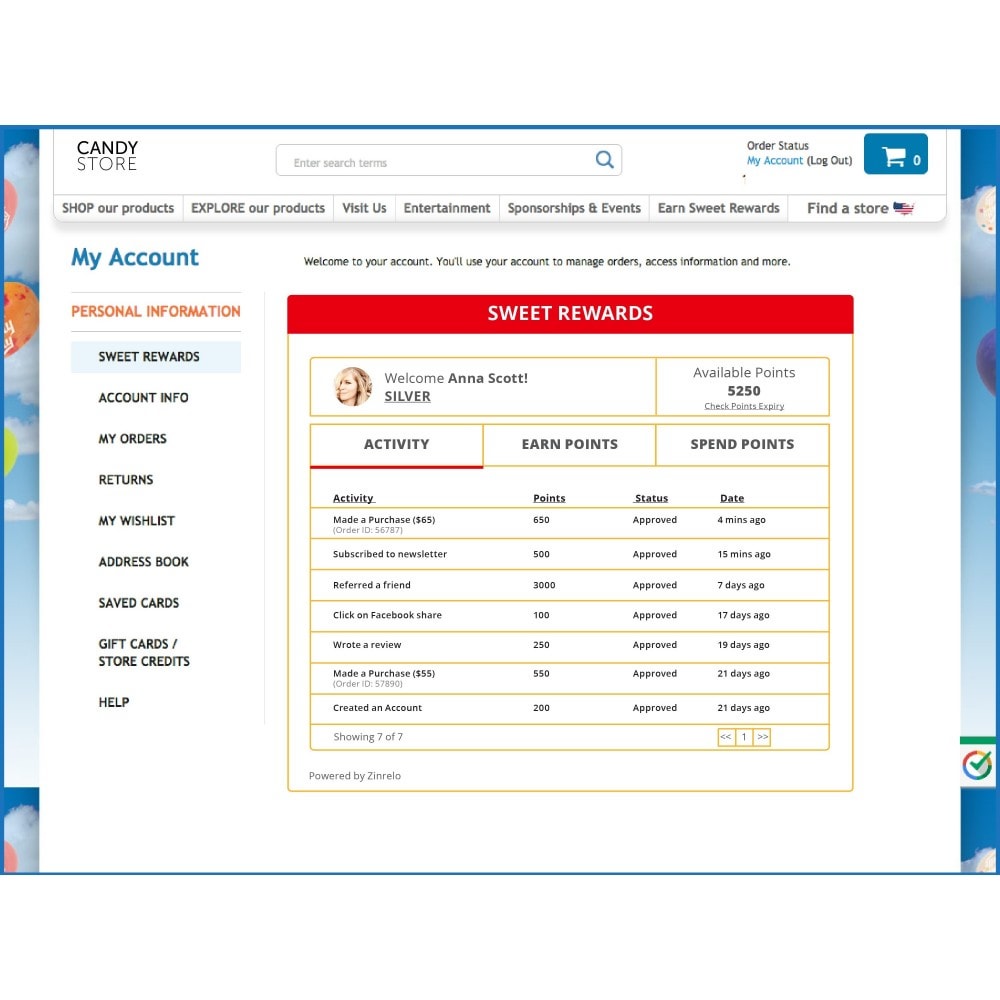The image size is (1000, 1000).
Task: Sort by Date column header
Action: pyautogui.click(x=732, y=498)
